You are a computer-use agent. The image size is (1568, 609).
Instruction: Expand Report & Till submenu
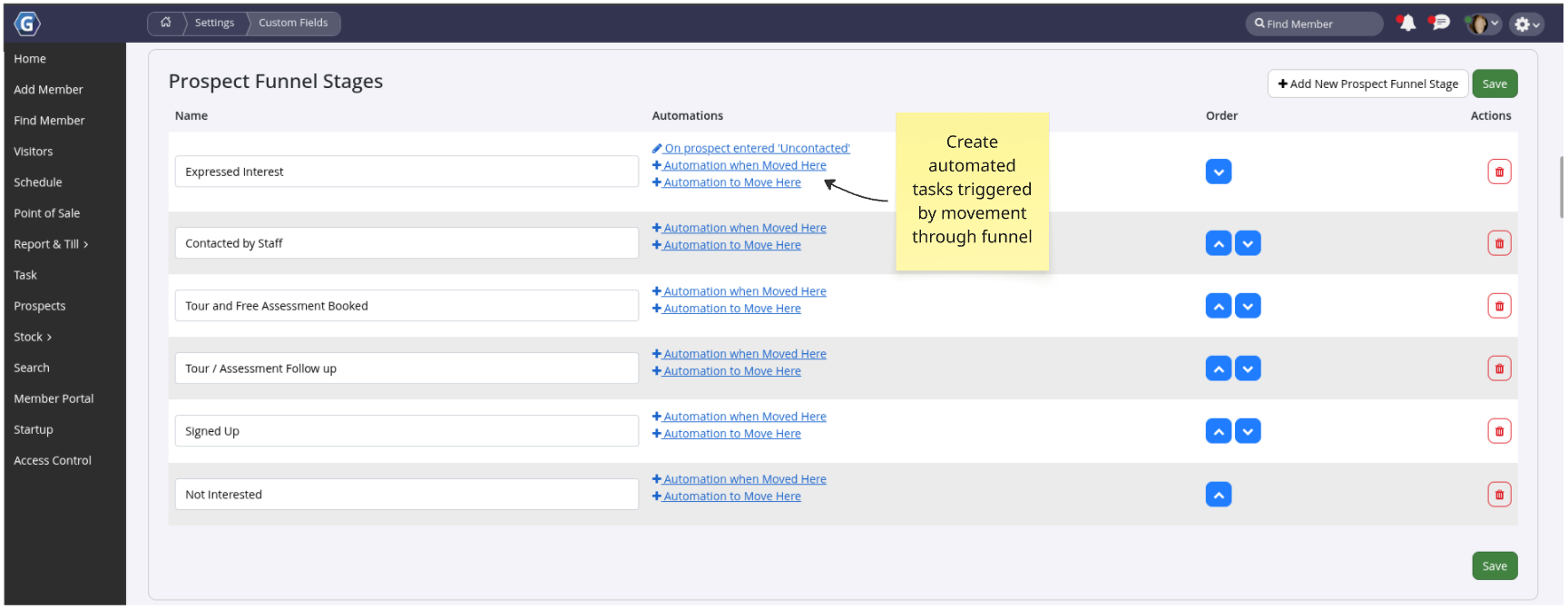(x=51, y=244)
